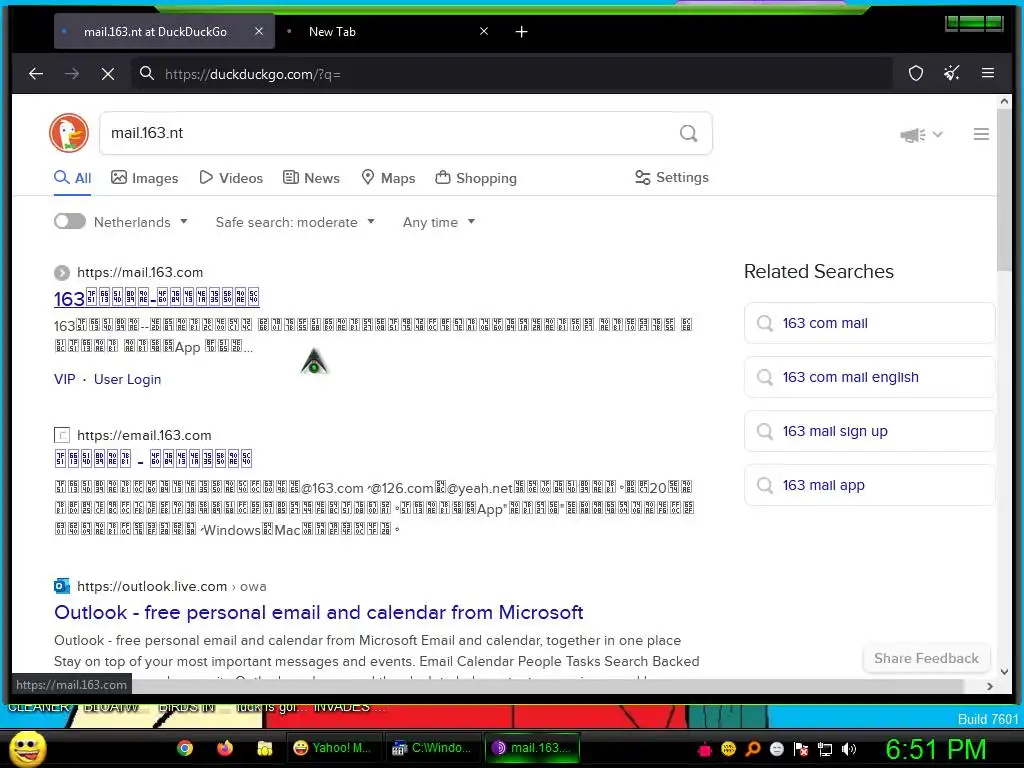Viewport: 1024px width, 768px height.
Task: Switch to the Shopping tab
Action: coord(476,178)
